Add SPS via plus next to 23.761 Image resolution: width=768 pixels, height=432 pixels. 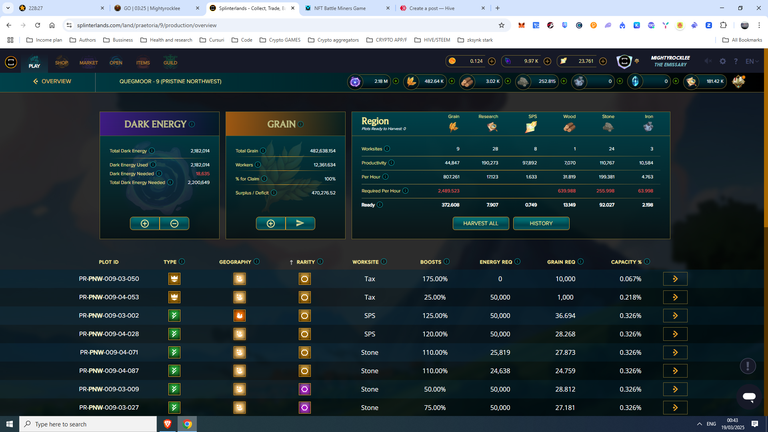coord(603,61)
